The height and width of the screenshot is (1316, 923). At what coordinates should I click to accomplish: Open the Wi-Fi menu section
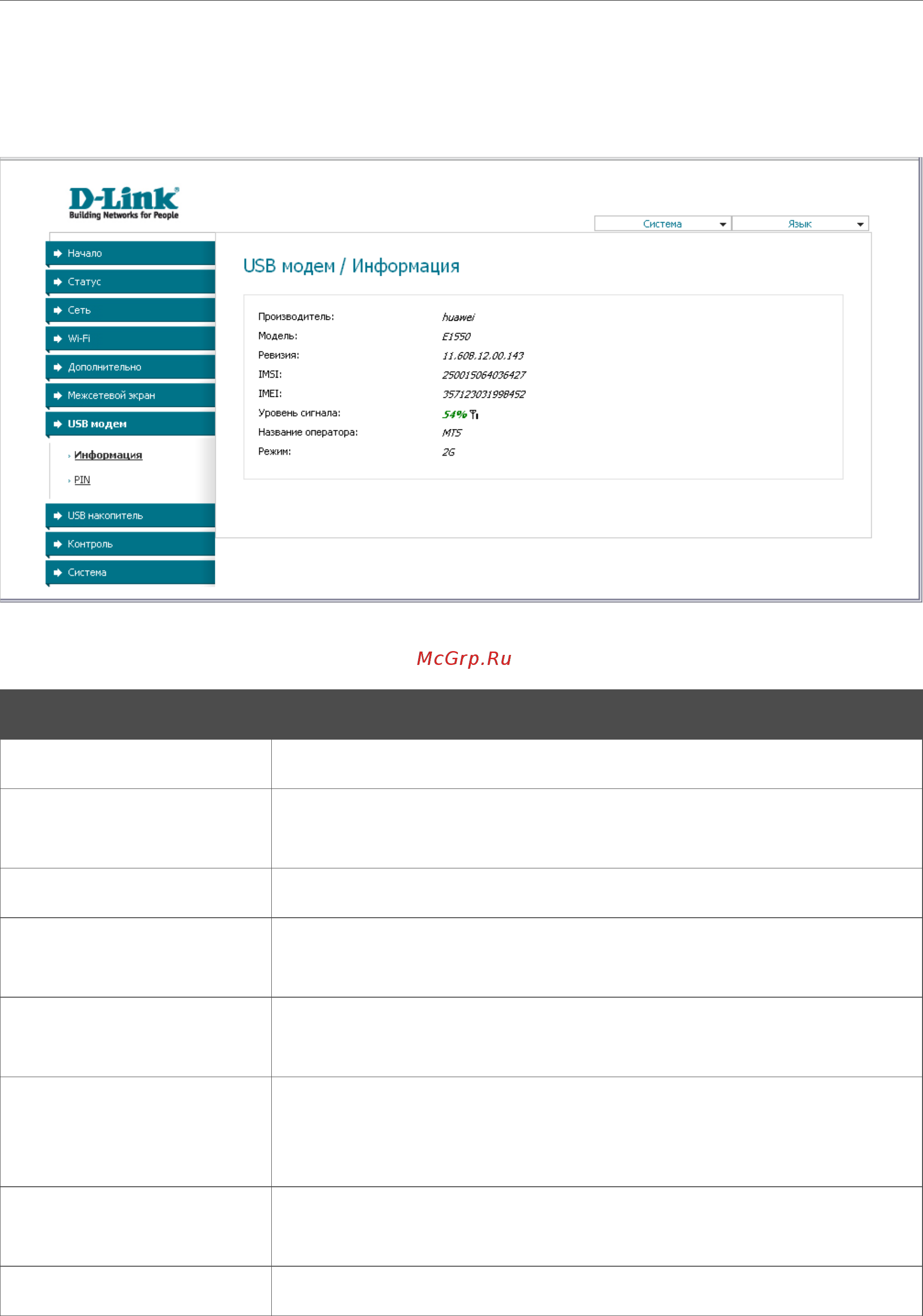131,338
